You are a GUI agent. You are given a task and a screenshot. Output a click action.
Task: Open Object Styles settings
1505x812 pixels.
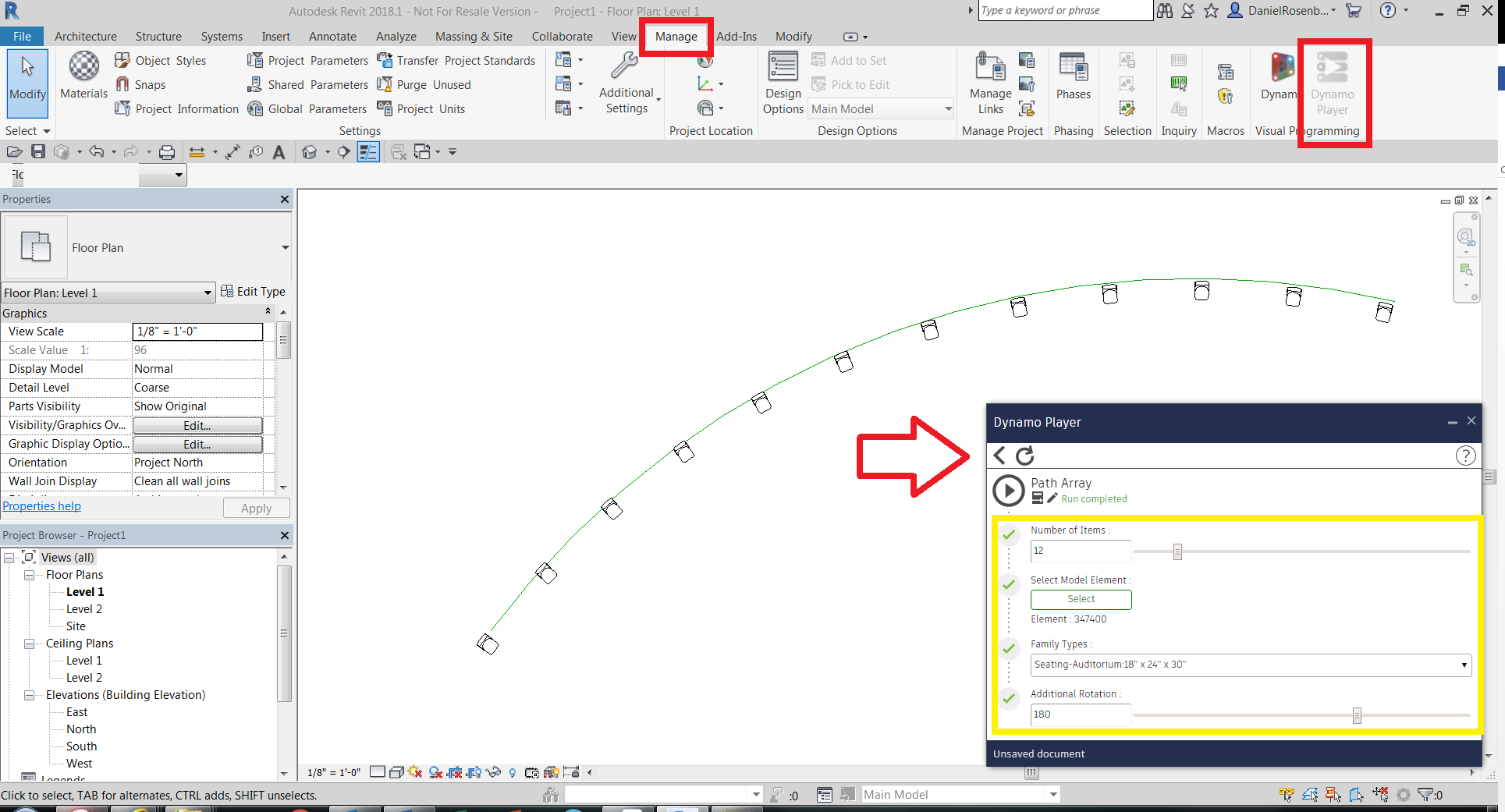click(x=161, y=60)
